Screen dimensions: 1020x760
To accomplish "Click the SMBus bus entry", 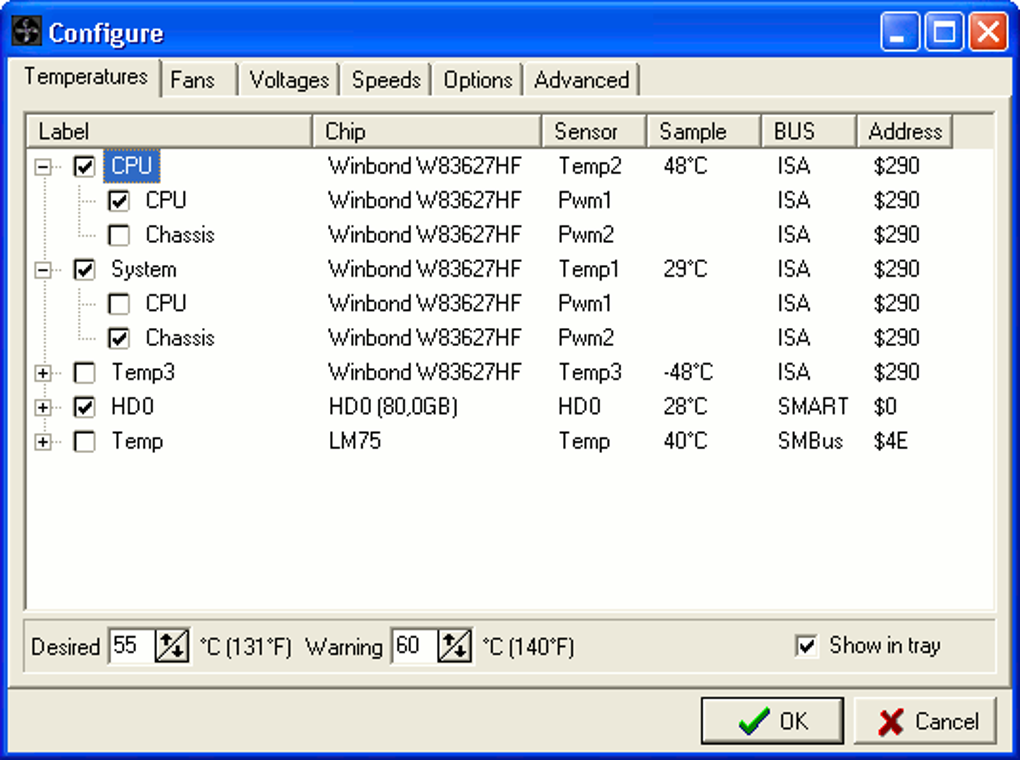I will (x=811, y=441).
